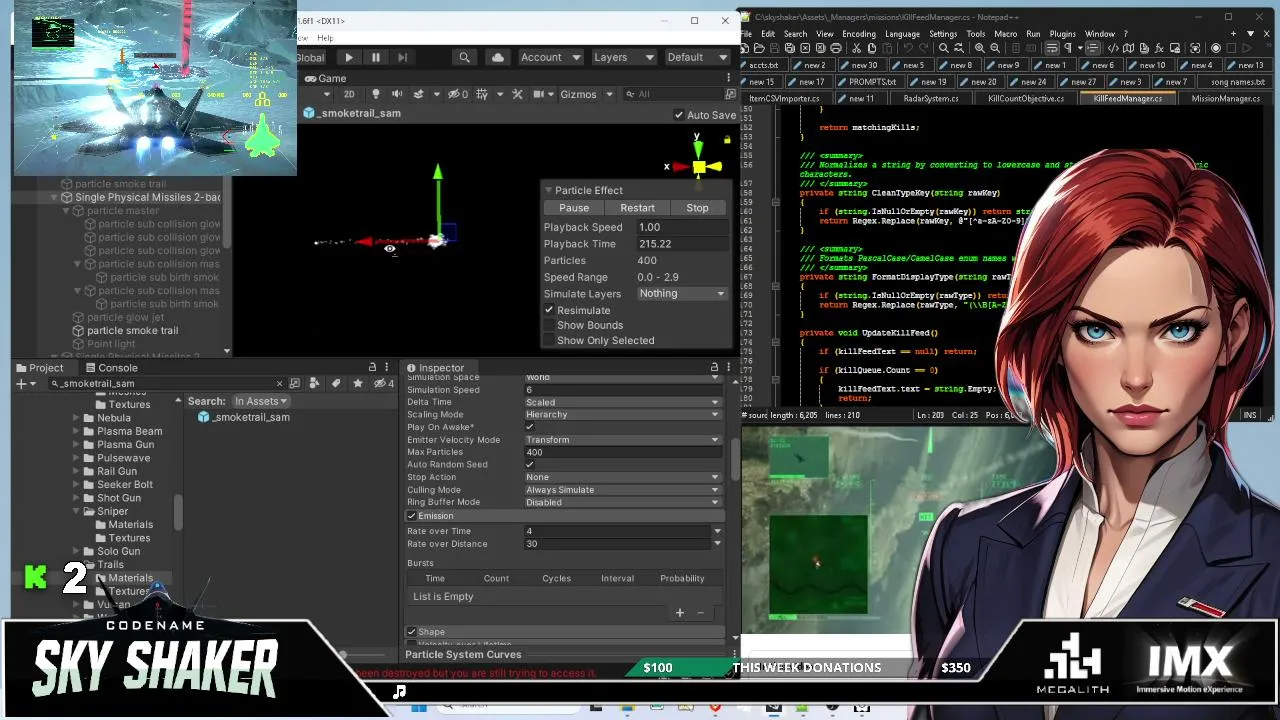Open Unity cloud services icon
The width and height of the screenshot is (1280, 720).
tap(497, 58)
